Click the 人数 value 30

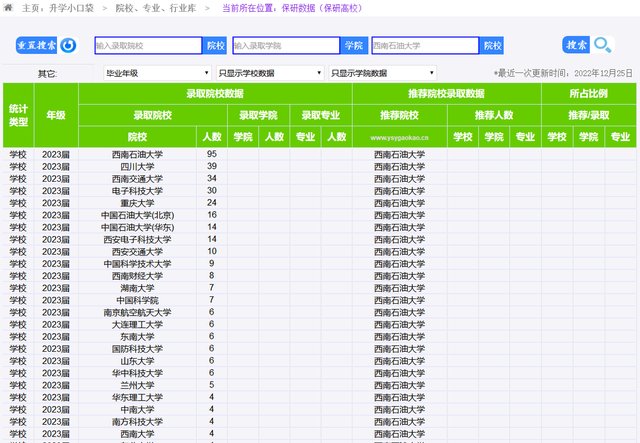point(212,190)
